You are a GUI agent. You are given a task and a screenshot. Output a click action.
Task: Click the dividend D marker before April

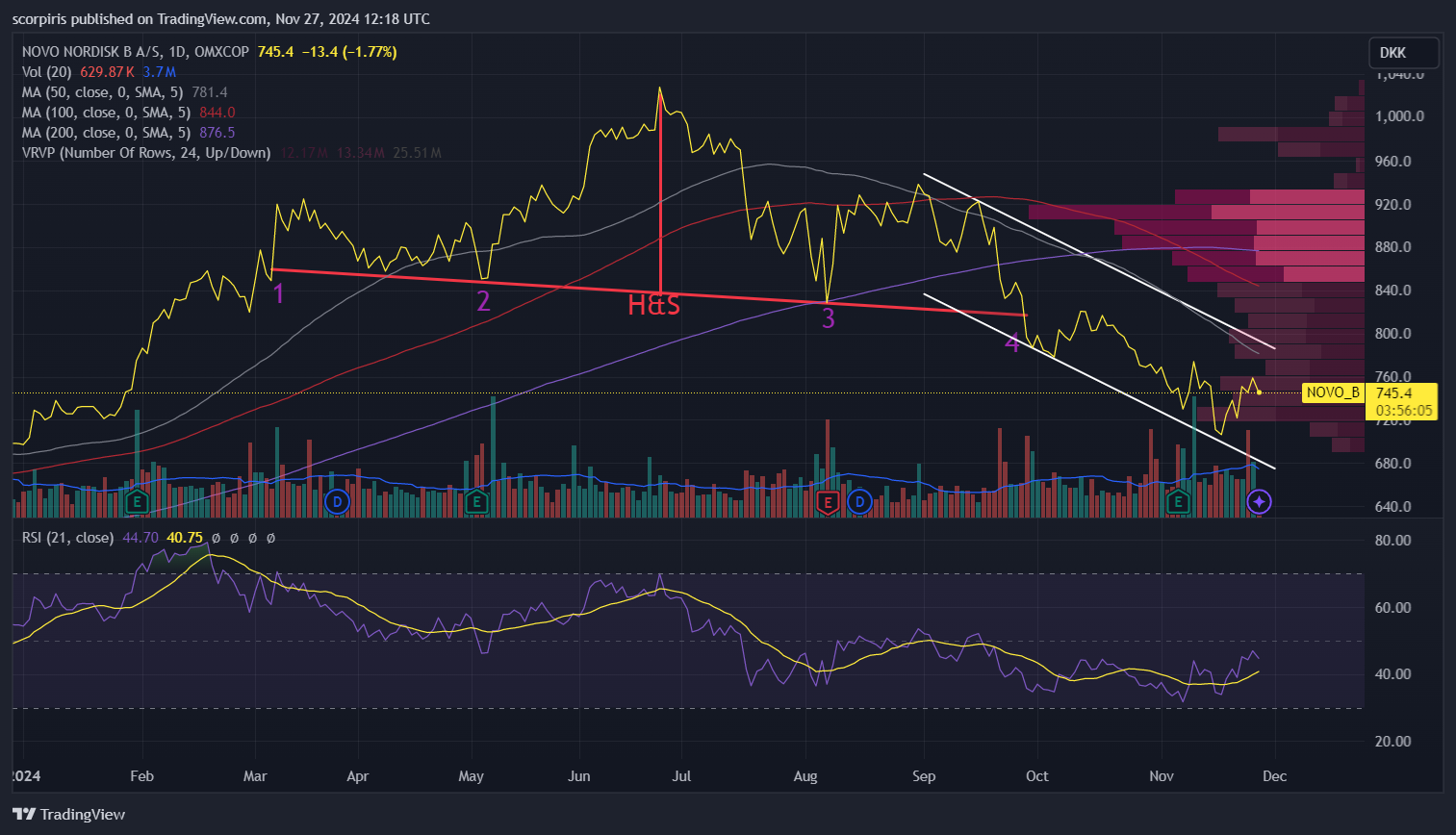(337, 501)
